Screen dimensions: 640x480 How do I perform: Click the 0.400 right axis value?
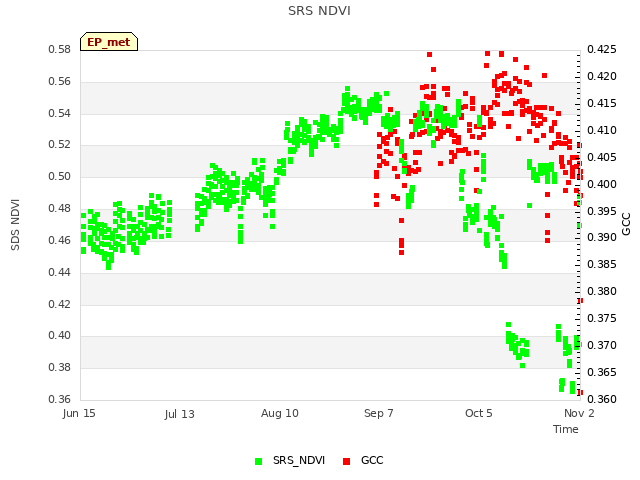coord(602,184)
